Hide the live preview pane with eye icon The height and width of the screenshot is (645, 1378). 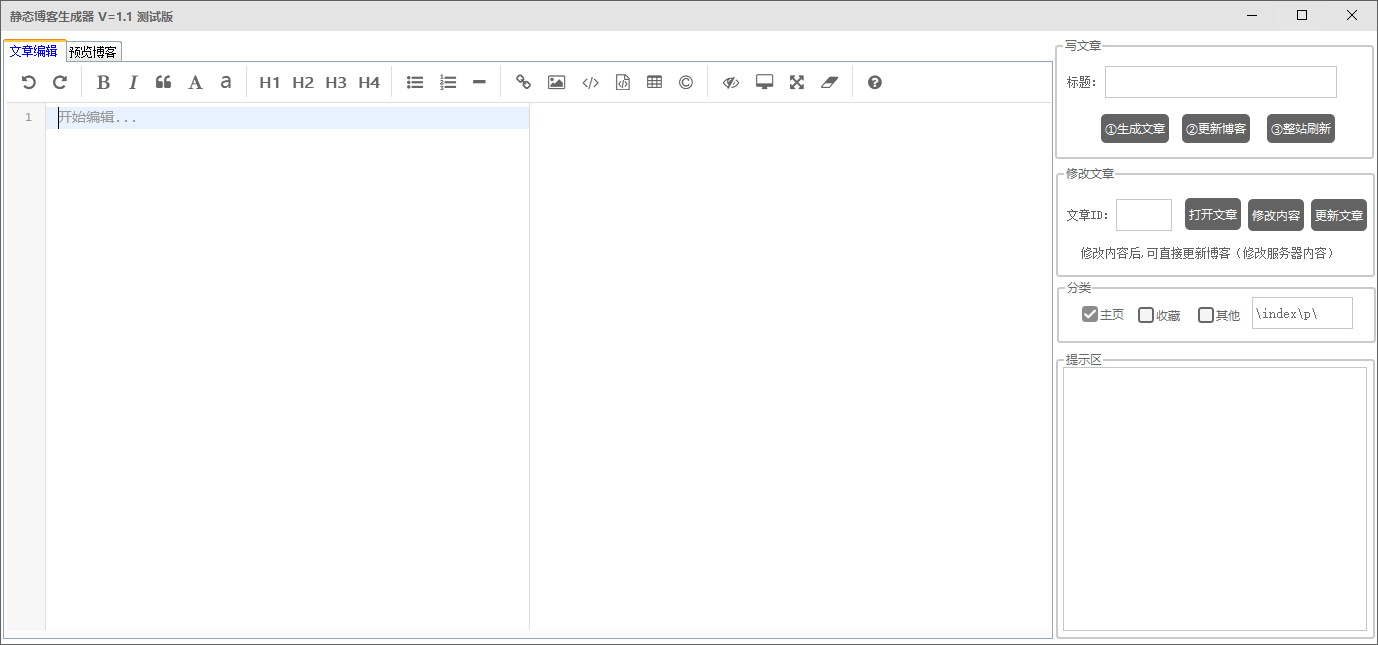[731, 82]
